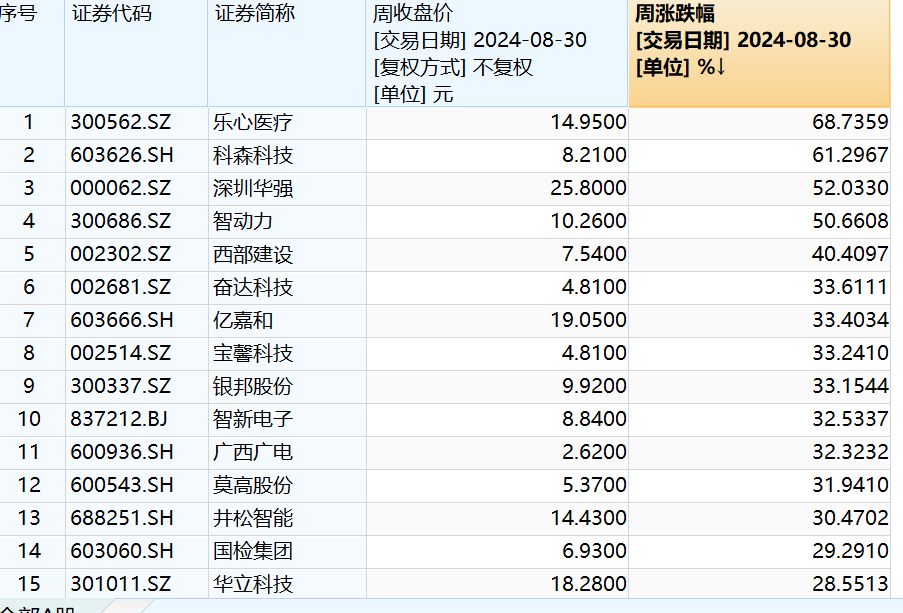Select stock code 300562.SZ
903x613 pixels.
[121, 122]
